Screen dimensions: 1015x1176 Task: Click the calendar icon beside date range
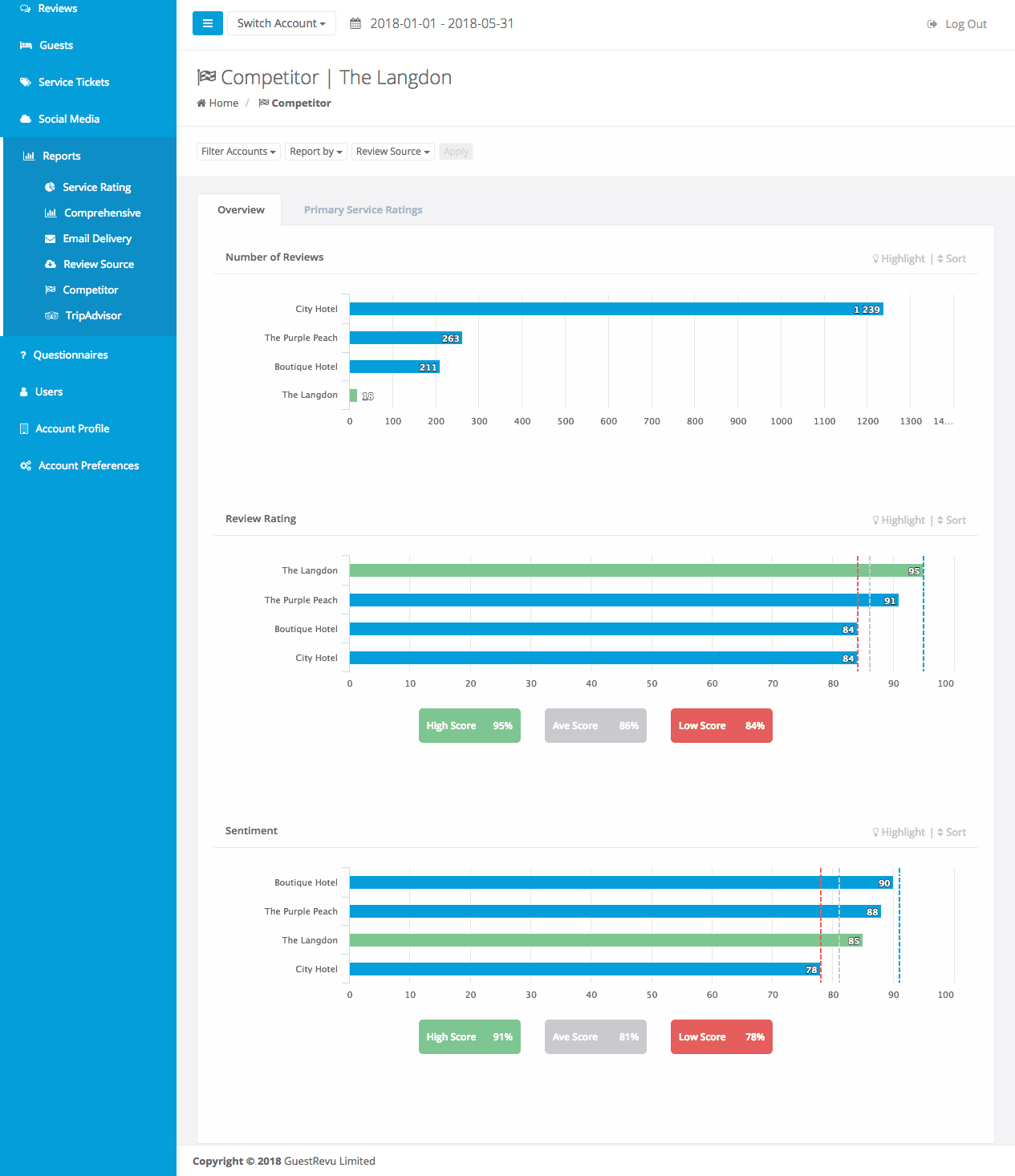coord(355,24)
